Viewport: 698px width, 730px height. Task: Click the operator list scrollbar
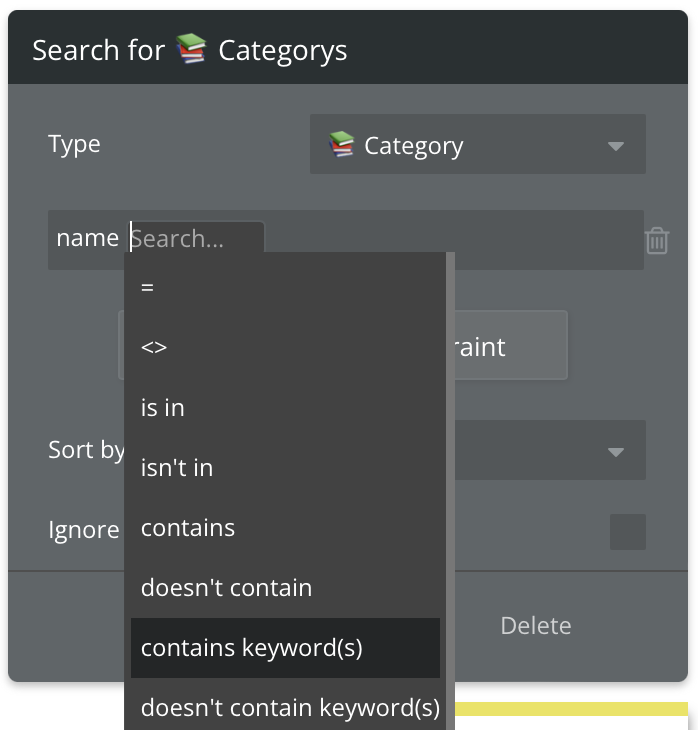(x=450, y=491)
